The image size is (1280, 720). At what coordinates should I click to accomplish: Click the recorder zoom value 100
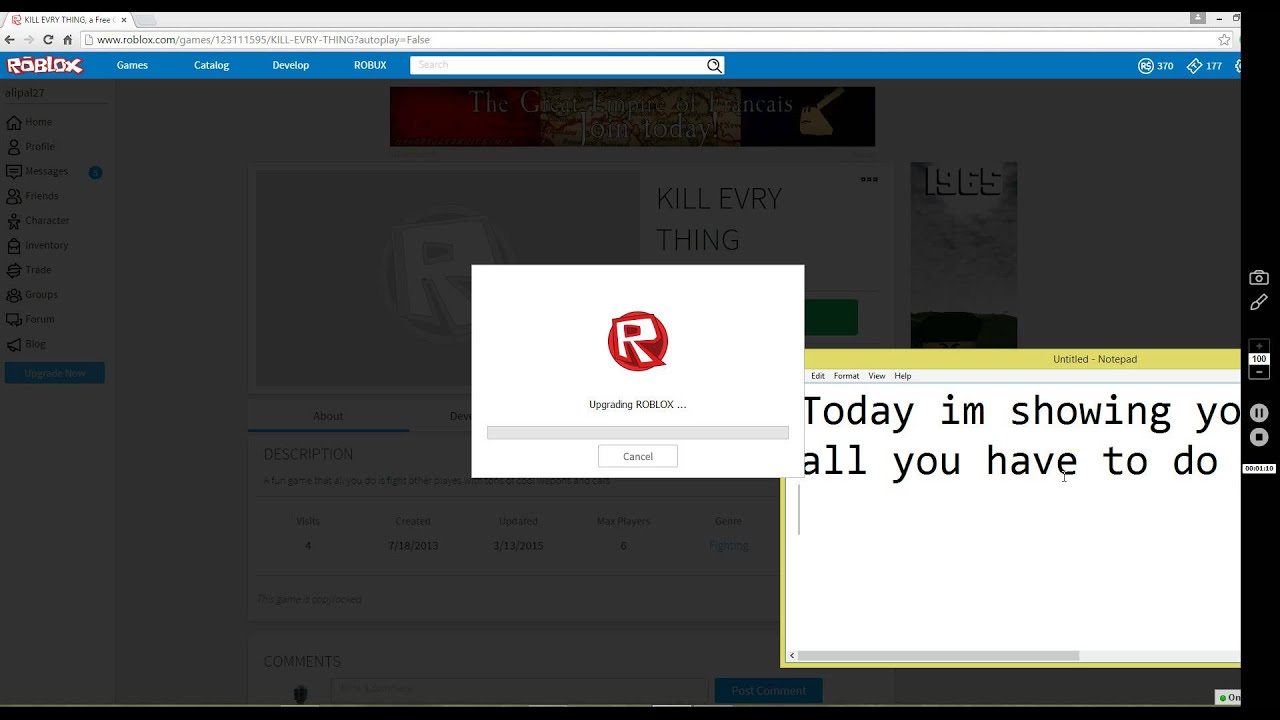tap(1259, 359)
